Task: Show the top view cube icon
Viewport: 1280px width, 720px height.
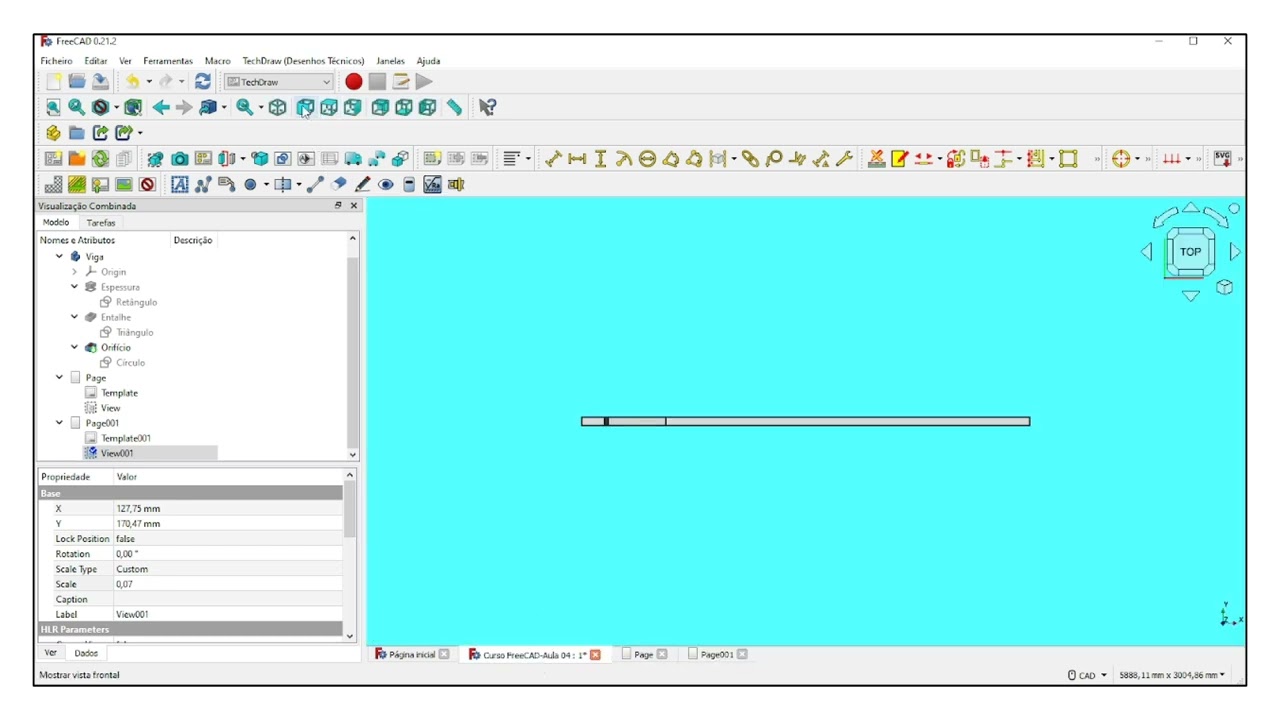Action: (x=328, y=108)
